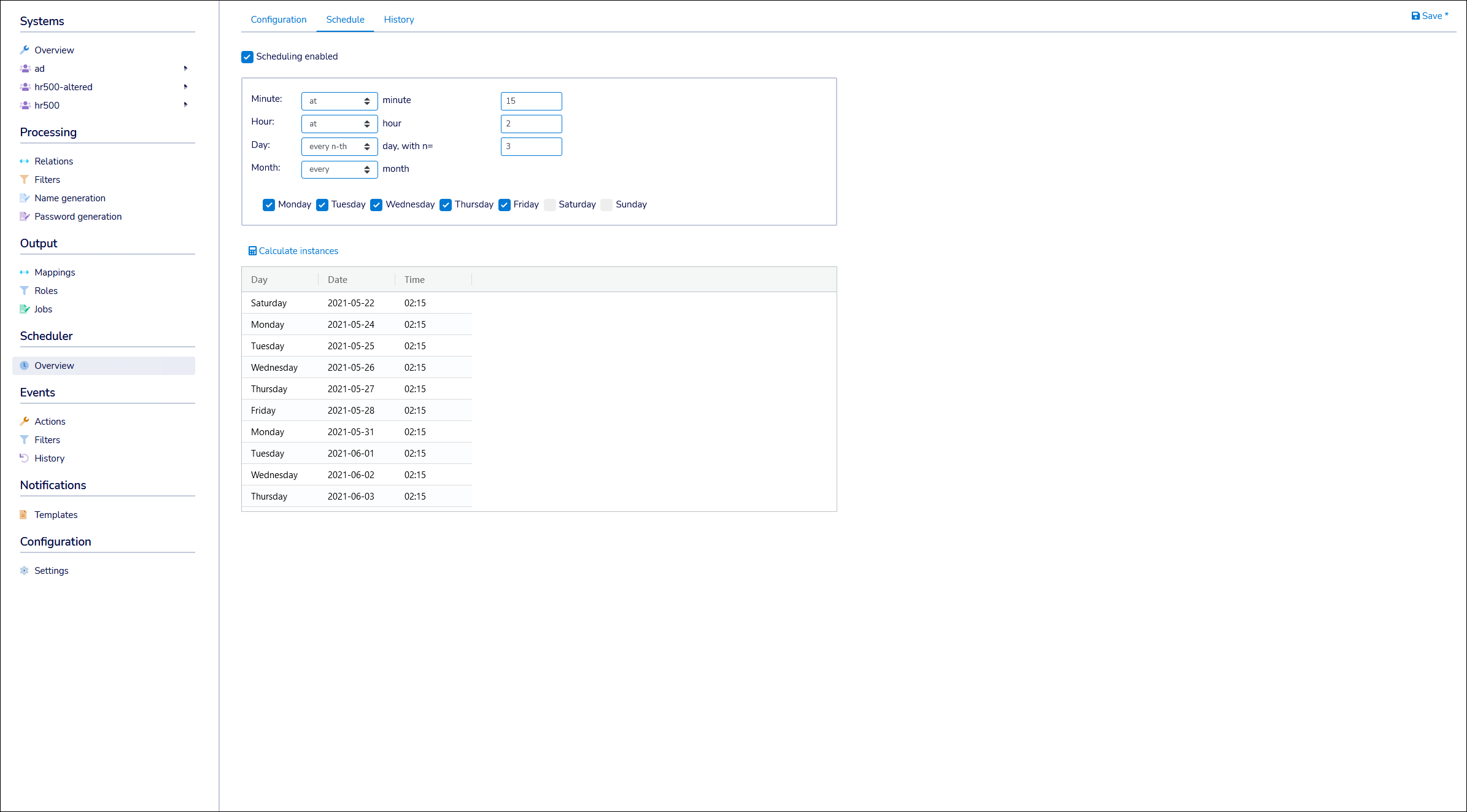The image size is (1467, 812).
Task: Switch to the Configuration tab
Action: click(279, 20)
